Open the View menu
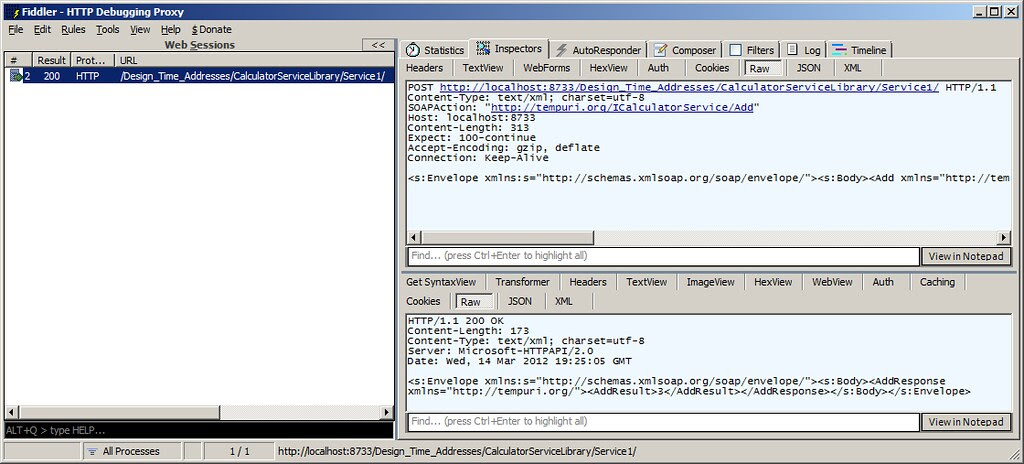Image resolution: width=1024 pixels, height=464 pixels. click(x=140, y=29)
